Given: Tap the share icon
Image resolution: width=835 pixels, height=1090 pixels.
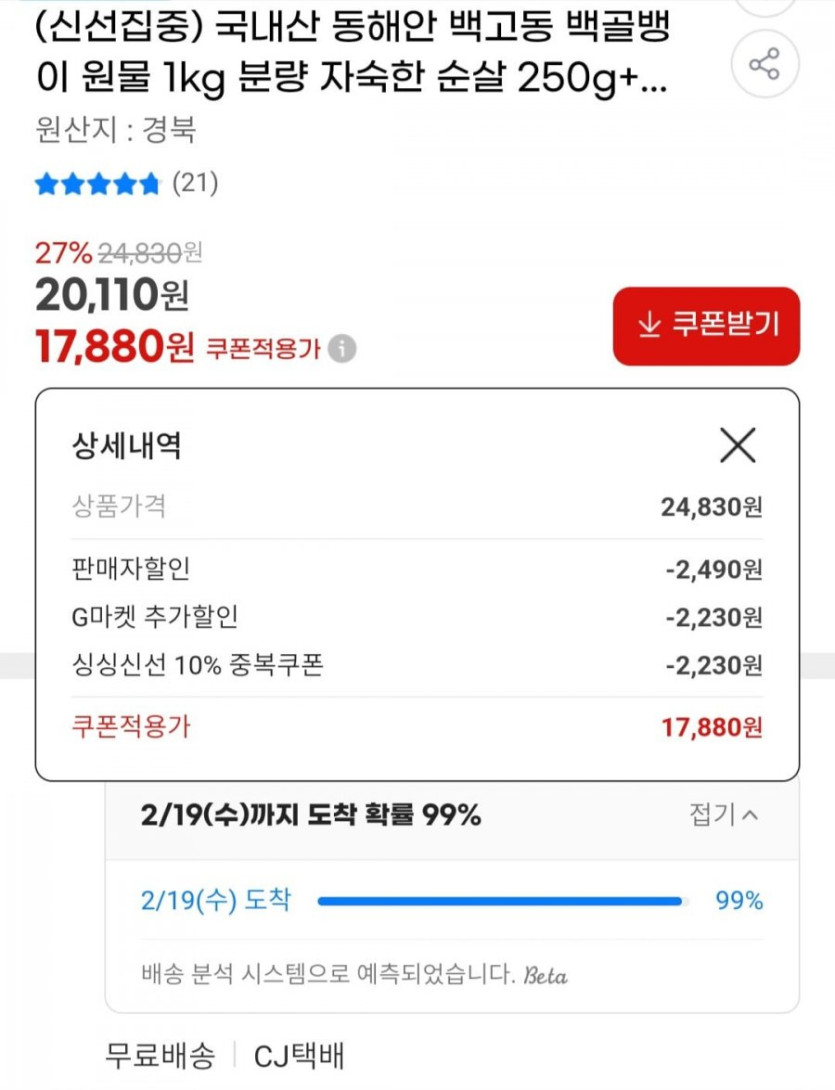Looking at the screenshot, I should tap(765, 65).
